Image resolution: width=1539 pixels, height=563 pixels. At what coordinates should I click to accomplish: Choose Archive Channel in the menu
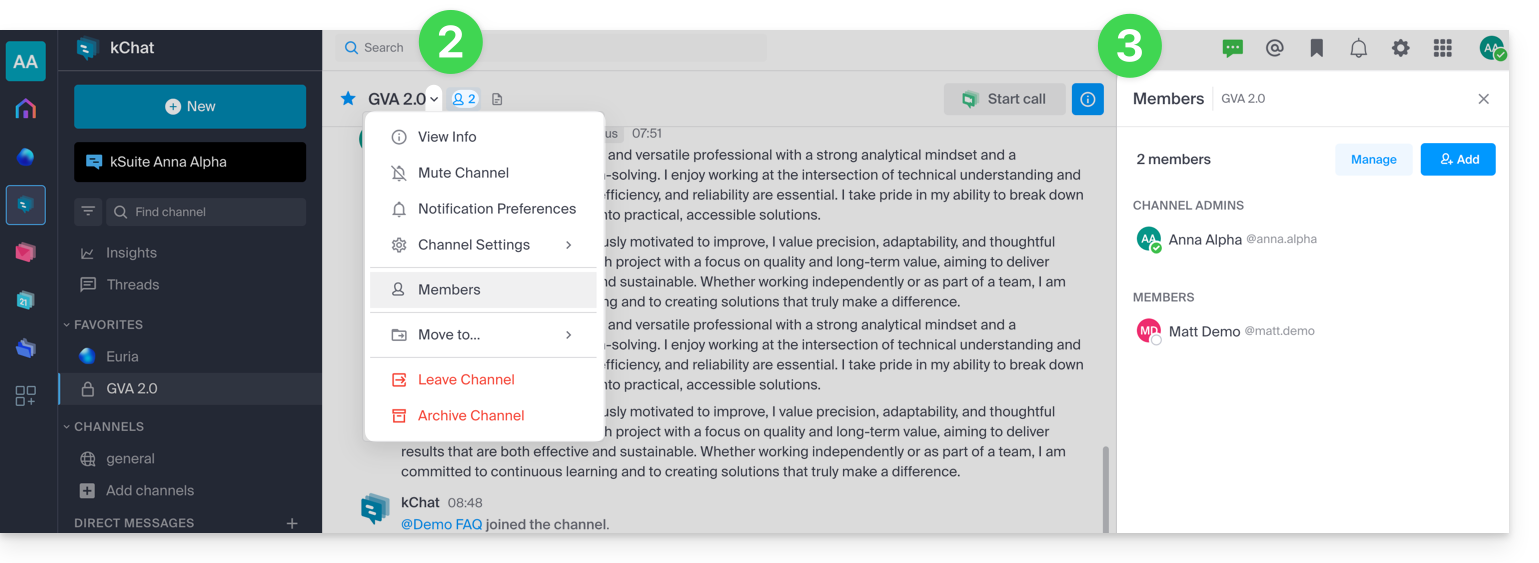tap(470, 416)
